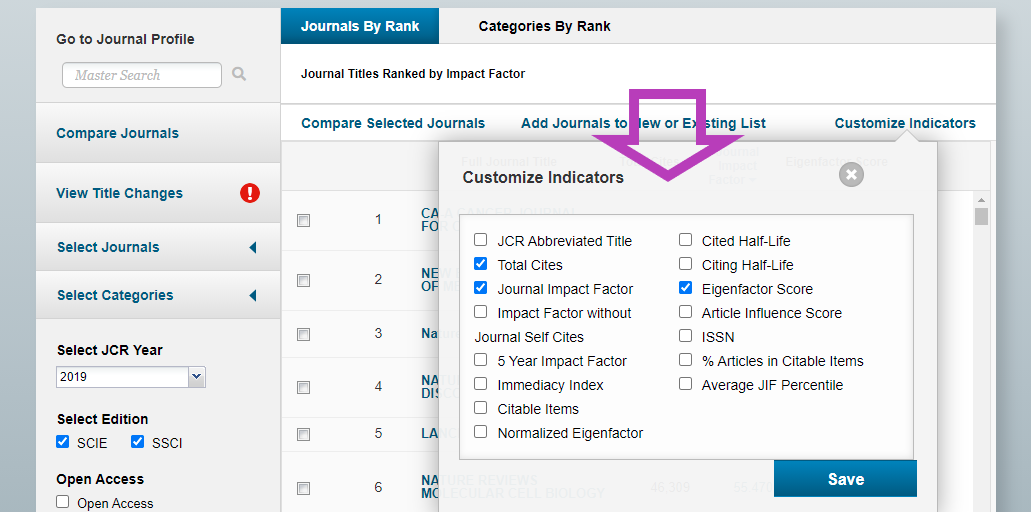1031x512 pixels.
Task: Select journal rank 4 checkbox
Action: pyautogui.click(x=303, y=388)
